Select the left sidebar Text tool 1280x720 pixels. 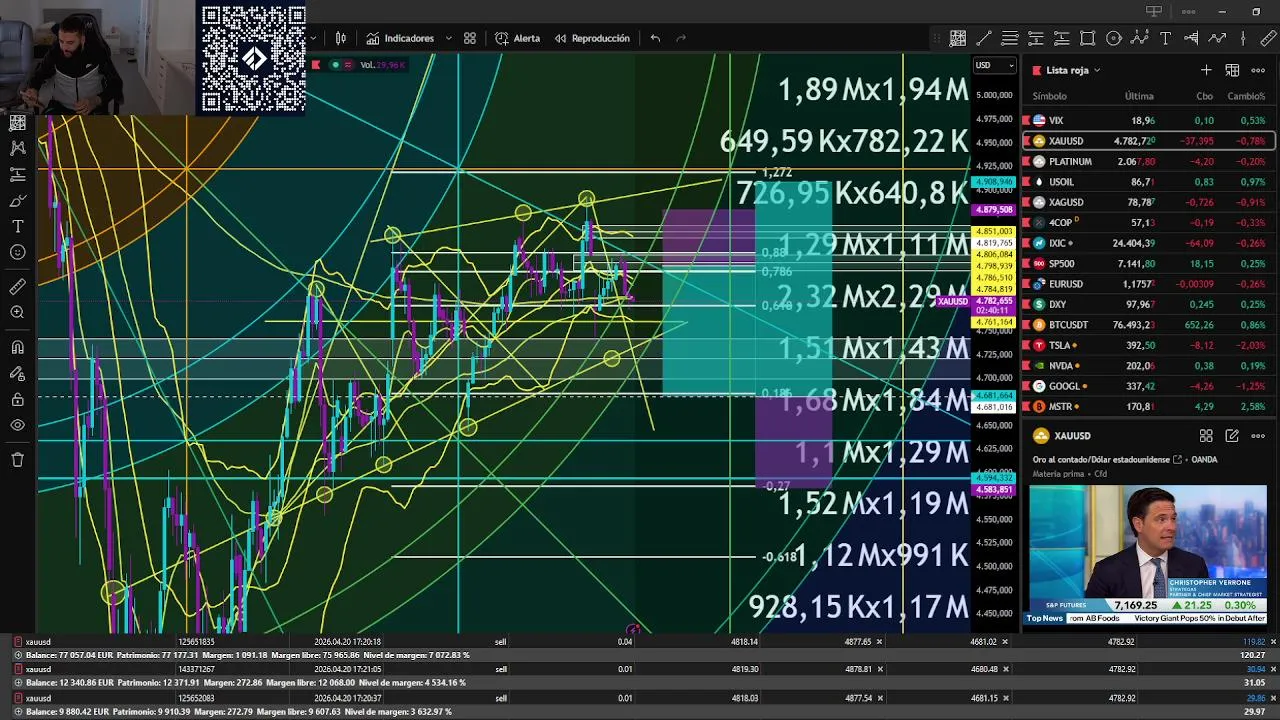point(17,227)
